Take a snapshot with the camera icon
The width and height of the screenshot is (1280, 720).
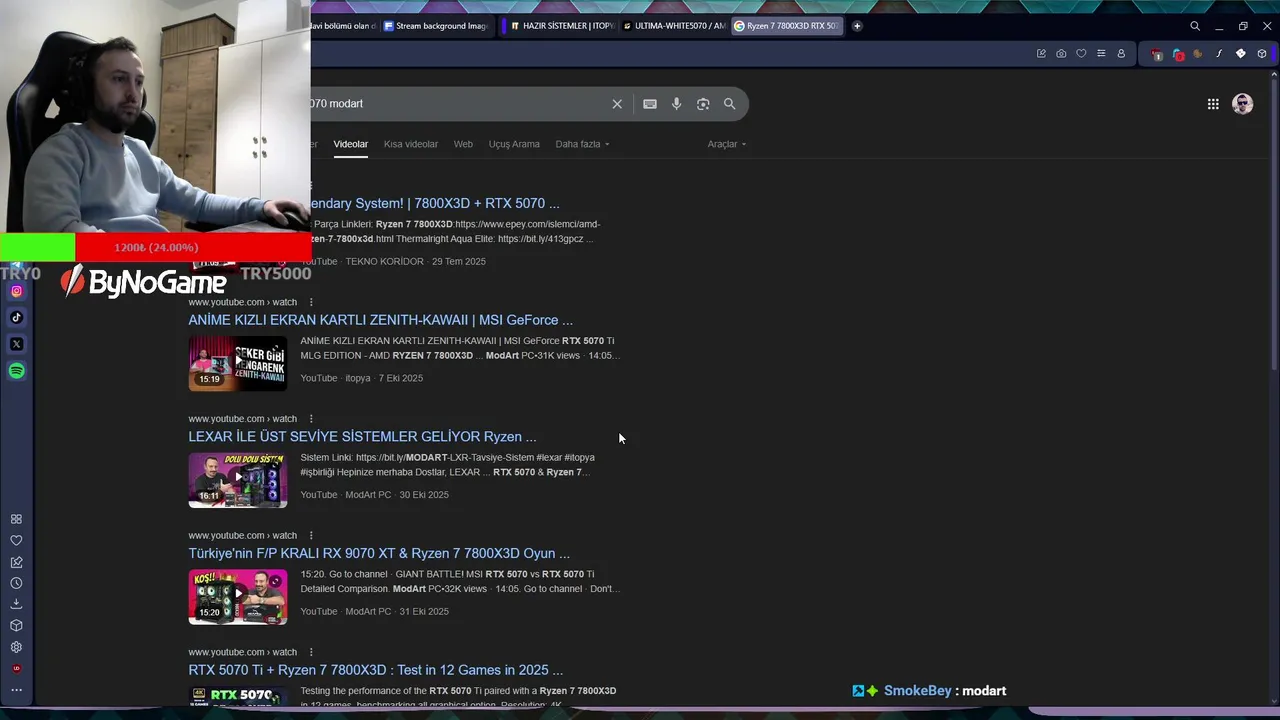pyautogui.click(x=1061, y=54)
